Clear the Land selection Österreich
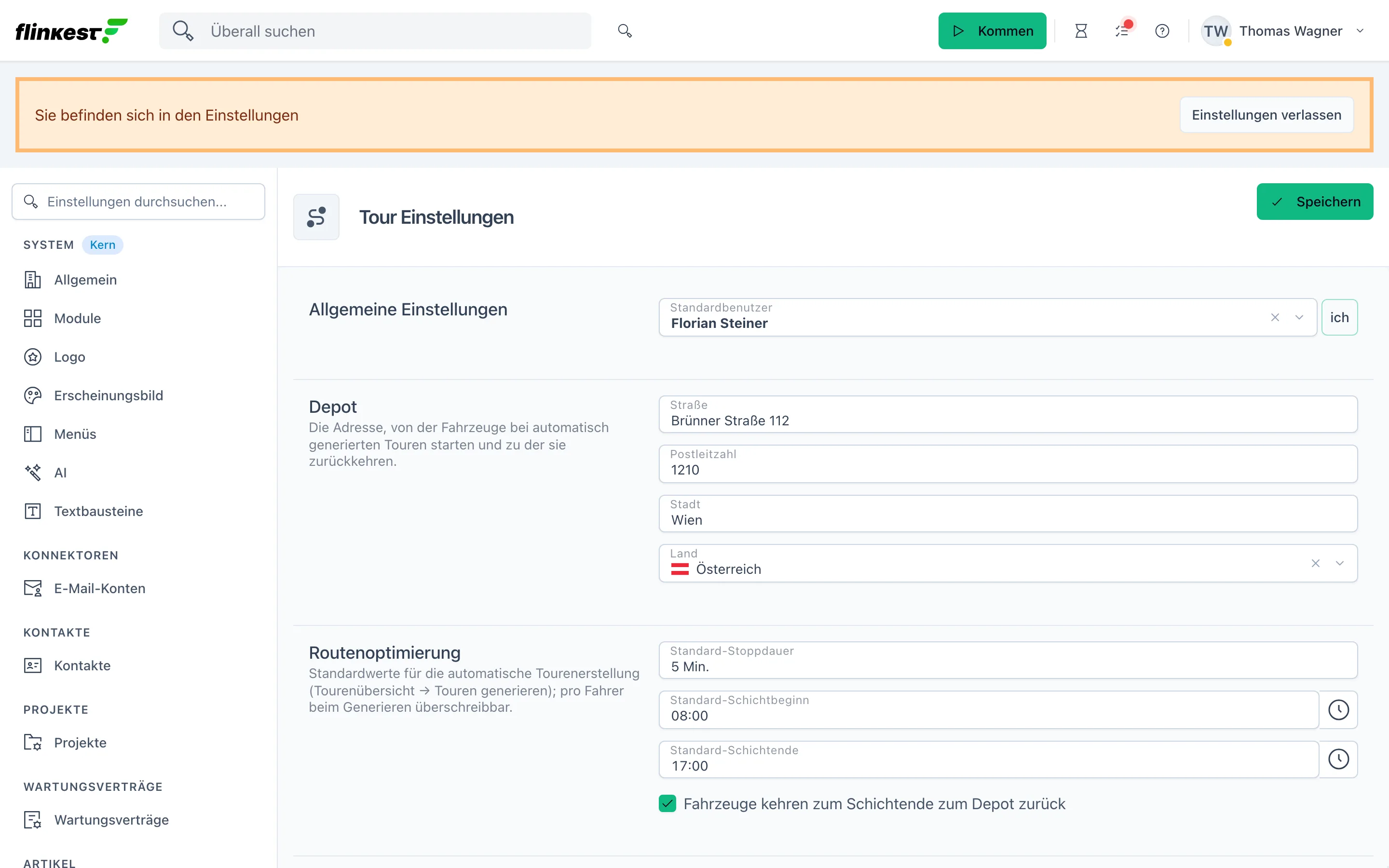Screen dimensions: 1389x868 coord(1316,563)
